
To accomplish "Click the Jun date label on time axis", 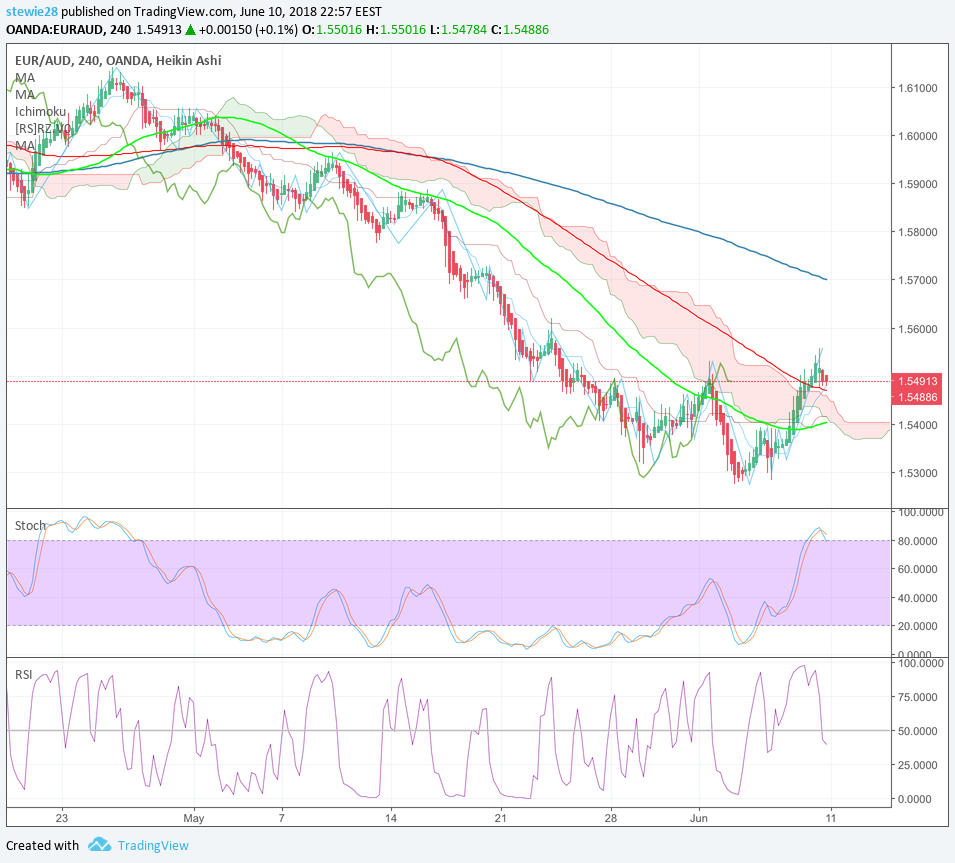I will 699,818.
